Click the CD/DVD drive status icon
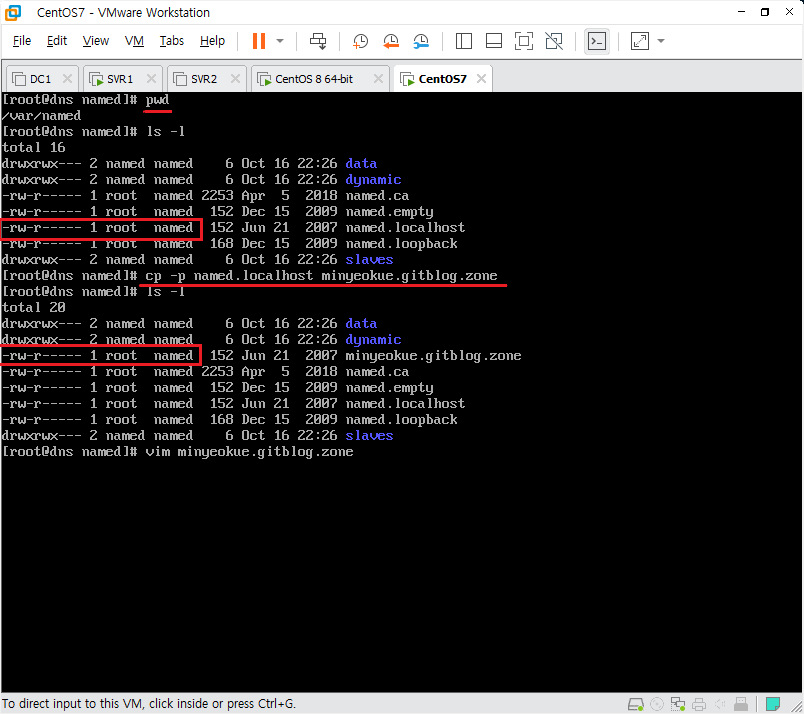Image resolution: width=804 pixels, height=714 pixels. [x=657, y=704]
